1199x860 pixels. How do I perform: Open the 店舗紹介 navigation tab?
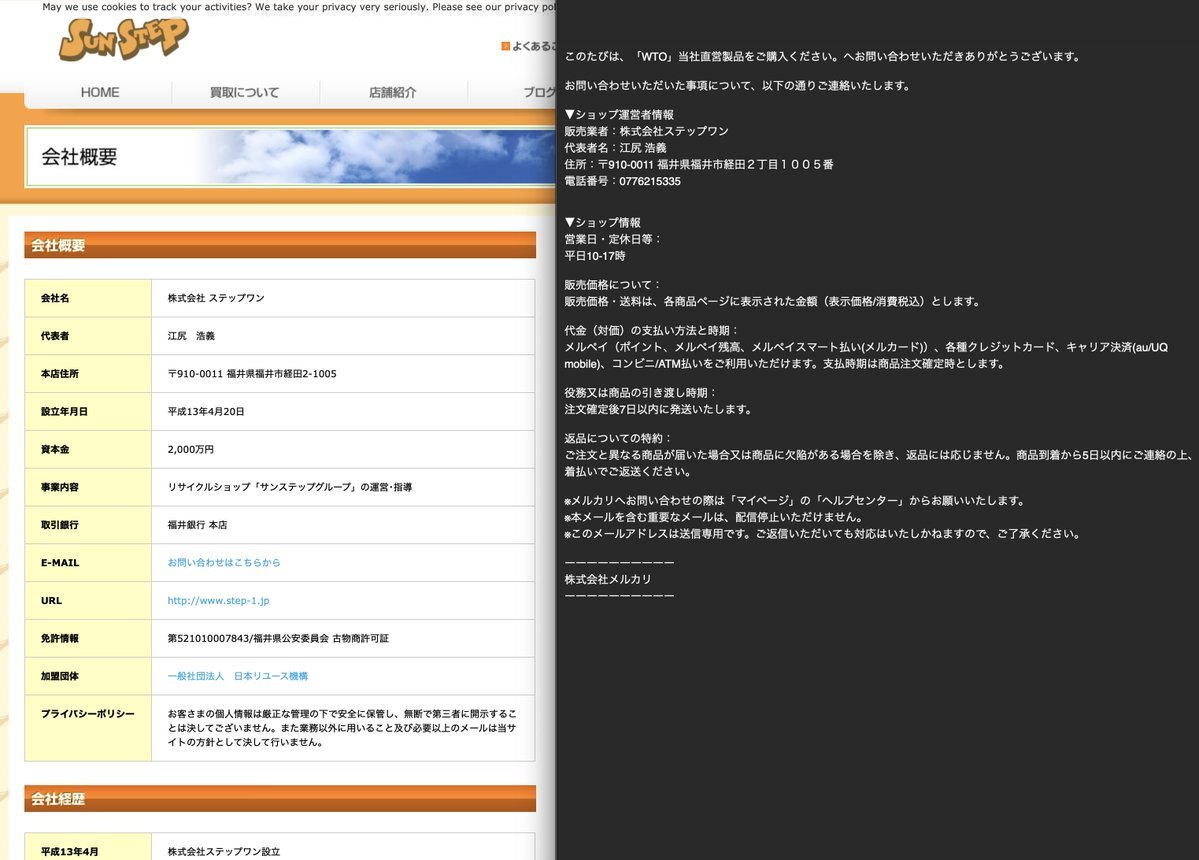tap(392, 92)
